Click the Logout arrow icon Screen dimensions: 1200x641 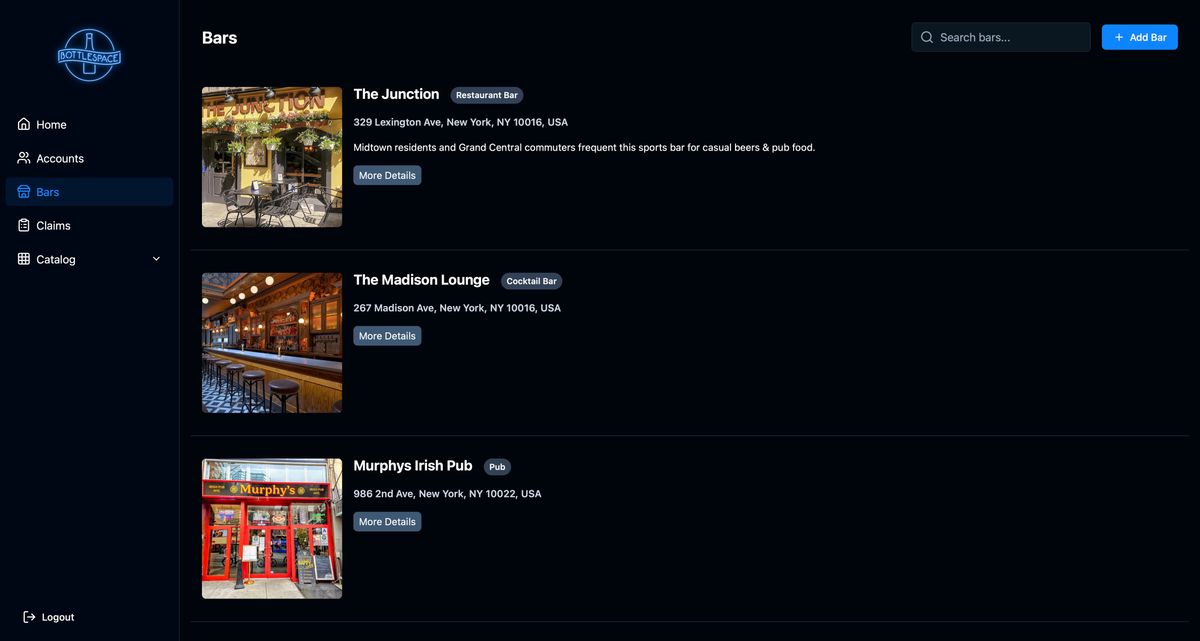click(29, 617)
